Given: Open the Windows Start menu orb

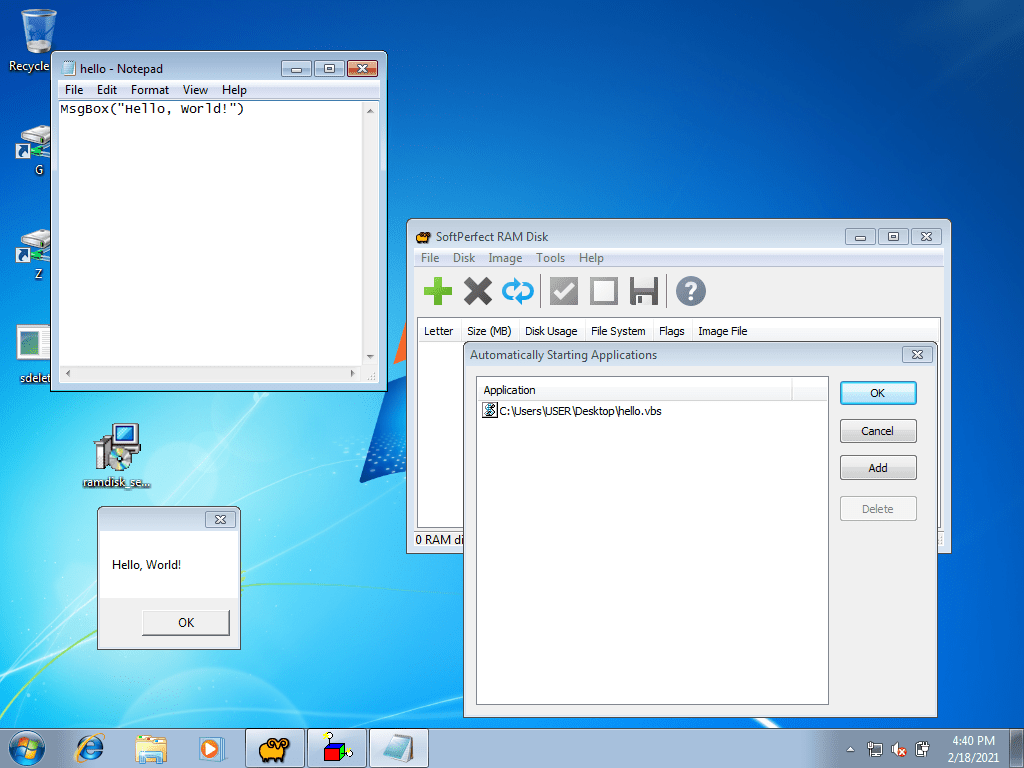Looking at the screenshot, I should pyautogui.click(x=27, y=748).
